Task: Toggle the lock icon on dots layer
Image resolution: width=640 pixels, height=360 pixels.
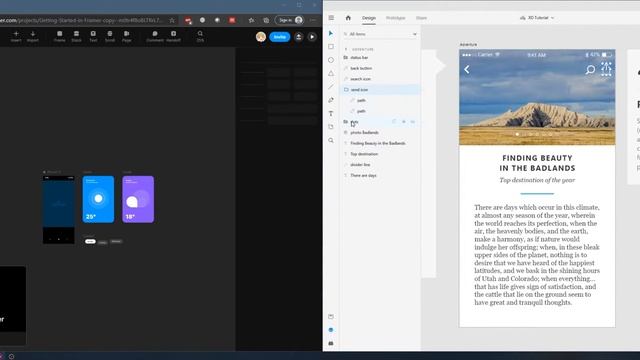Action: 404,122
